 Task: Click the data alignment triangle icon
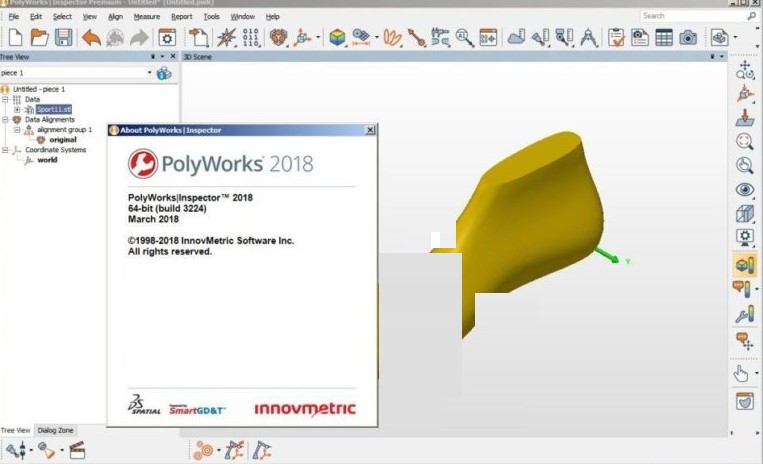[x=278, y=37]
